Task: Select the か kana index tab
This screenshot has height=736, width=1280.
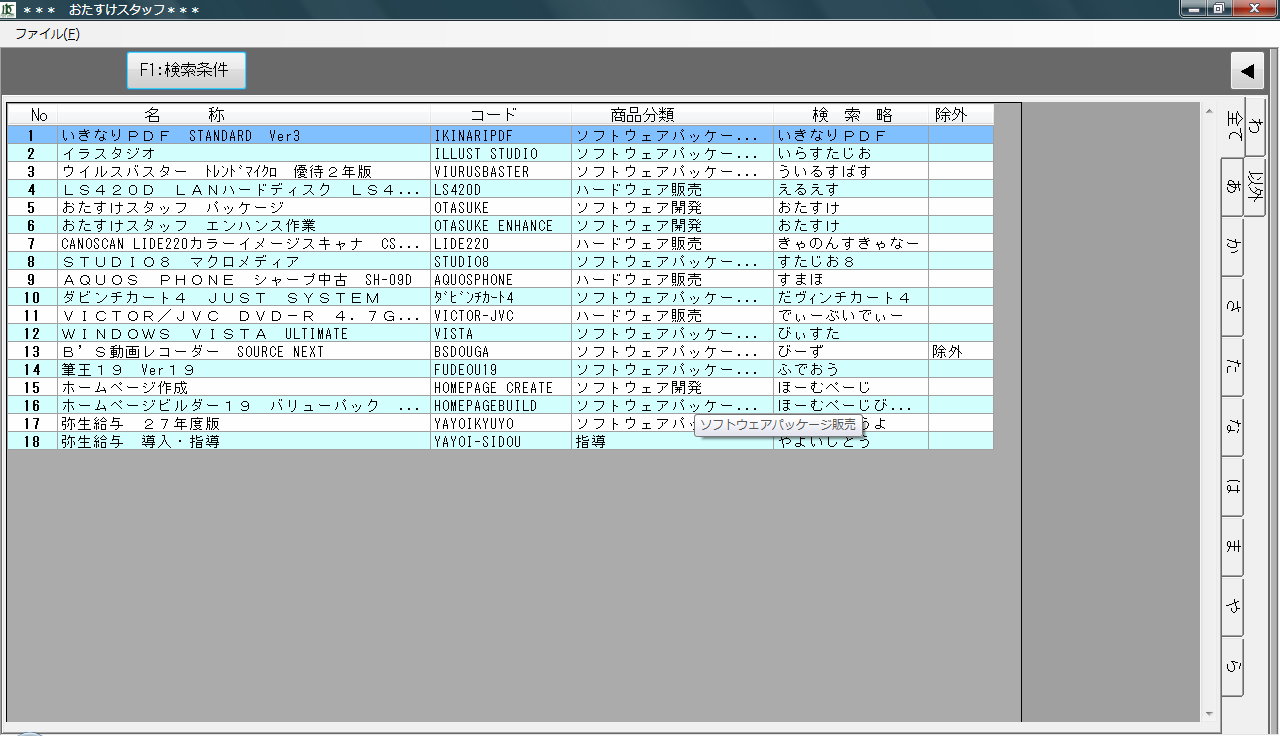Action: coord(1231,247)
